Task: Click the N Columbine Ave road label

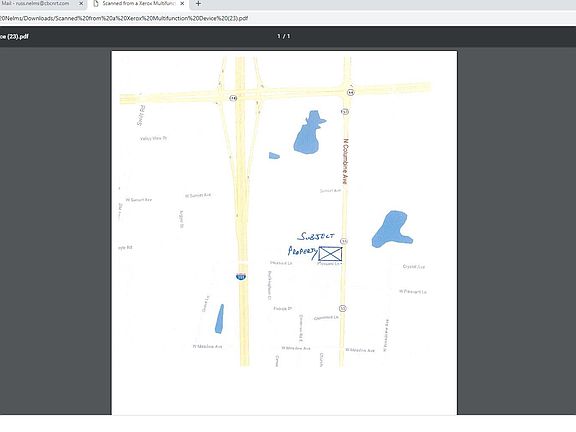Action: tap(345, 161)
